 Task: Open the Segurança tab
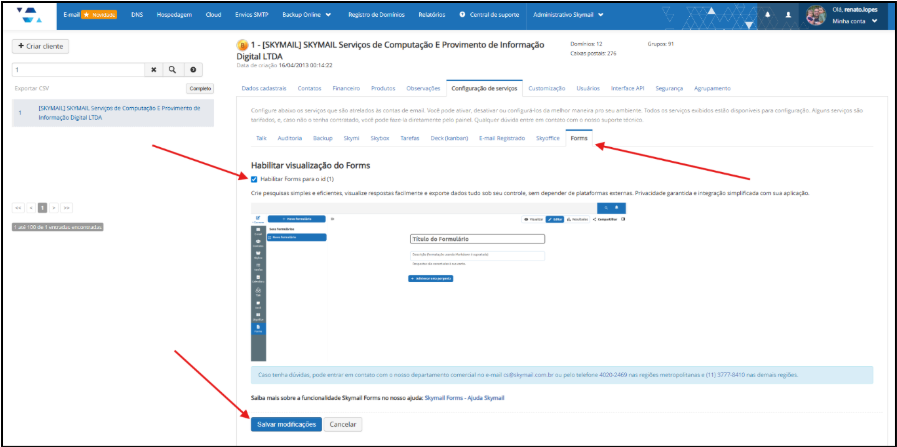pos(669,89)
